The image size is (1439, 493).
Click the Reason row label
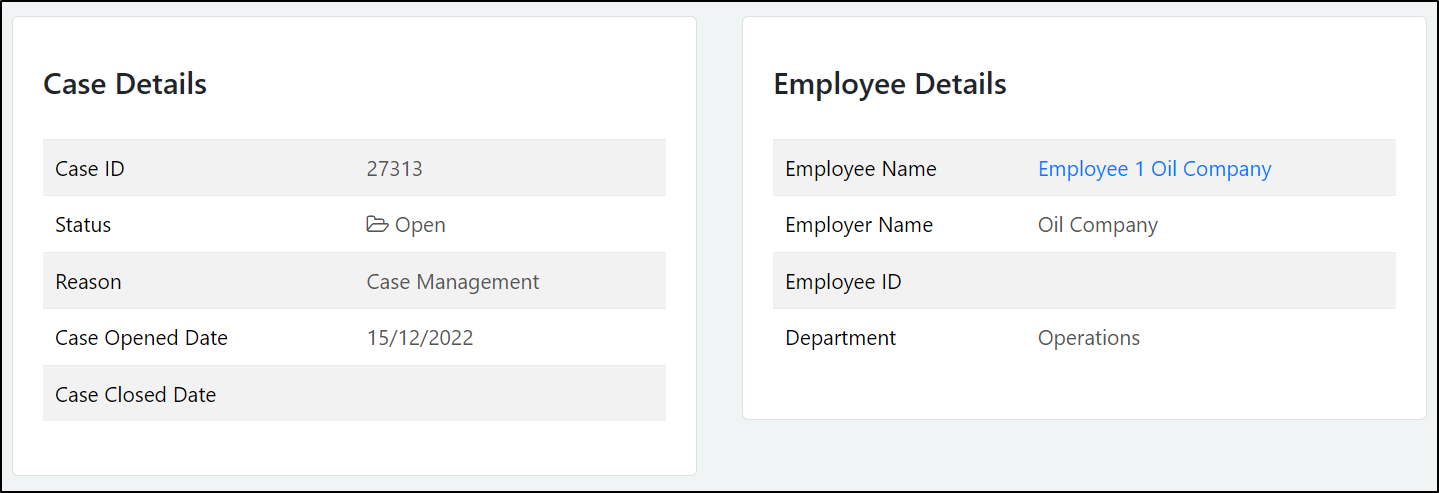click(88, 282)
